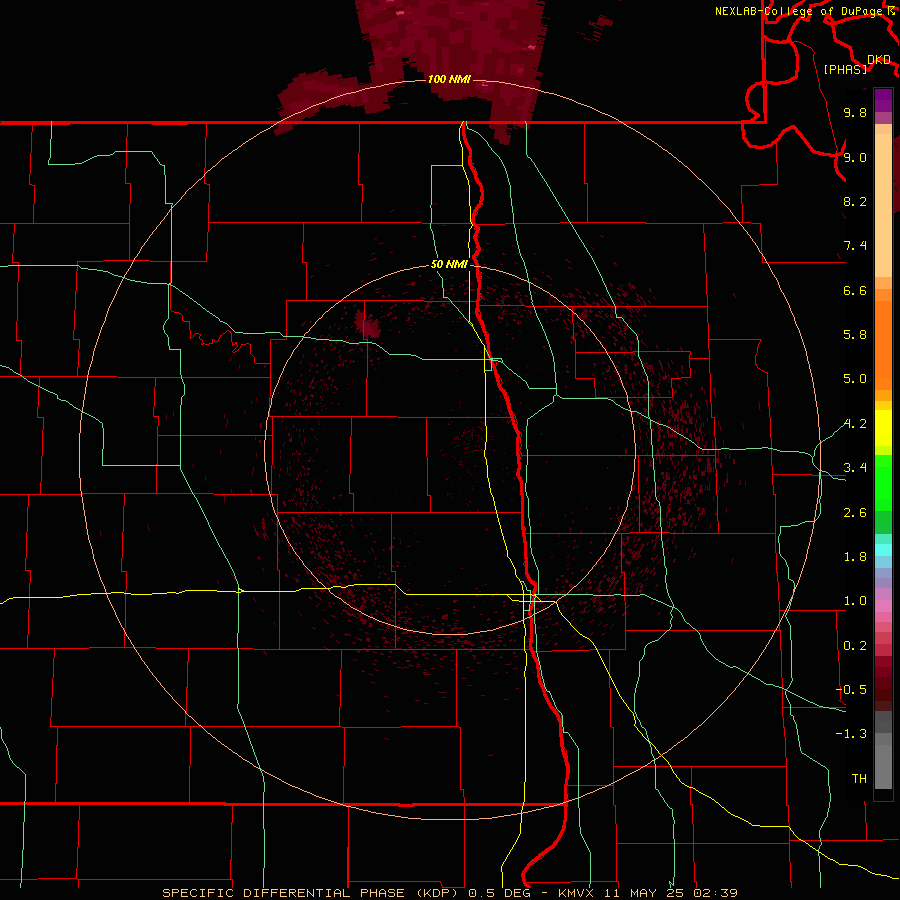The height and width of the screenshot is (900, 900).
Task: Click the 1.8 color scale value
Action: pyautogui.click(x=855, y=557)
